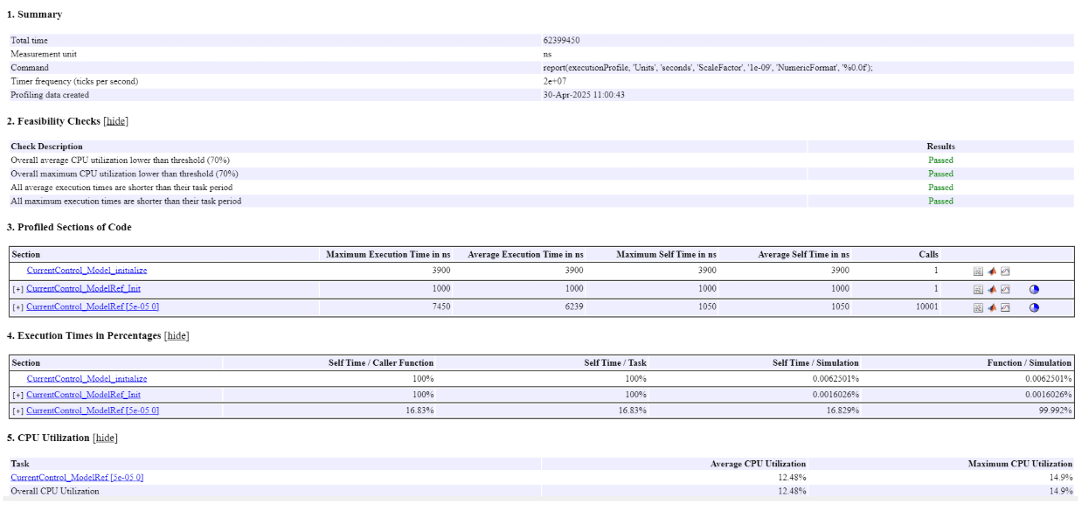Screen dimensions: 1080x521
Task: Open the pie chart icon for CurrentControl_ModelRef [5e-05 0]
Action: pyautogui.click(x=1034, y=307)
